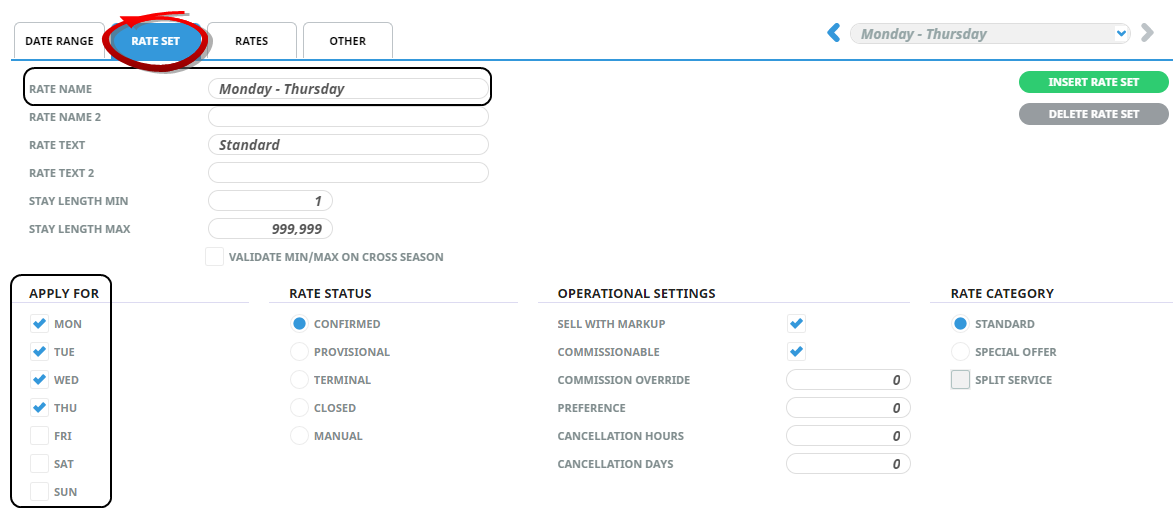Choose the Special Offer rate category
The width and height of the screenshot is (1173, 513).
[x=960, y=352]
